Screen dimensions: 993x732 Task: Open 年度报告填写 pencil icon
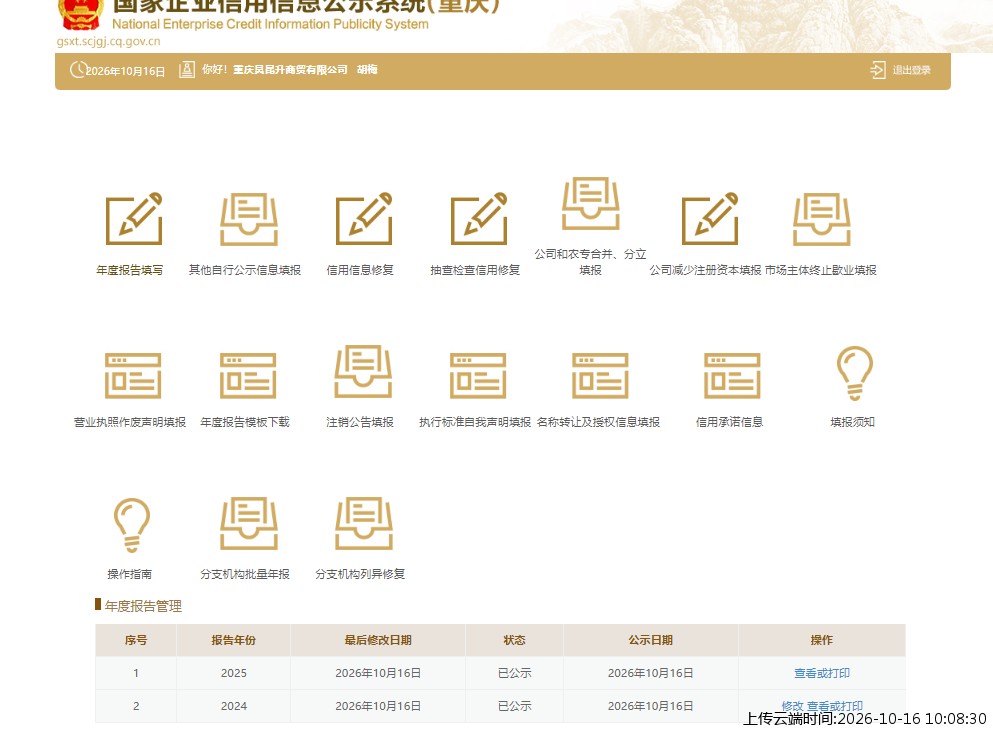134,218
